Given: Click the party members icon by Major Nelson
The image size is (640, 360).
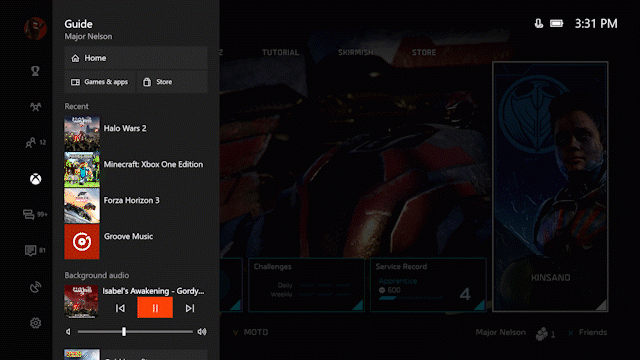Looking at the screenshot, I should (x=542, y=334).
